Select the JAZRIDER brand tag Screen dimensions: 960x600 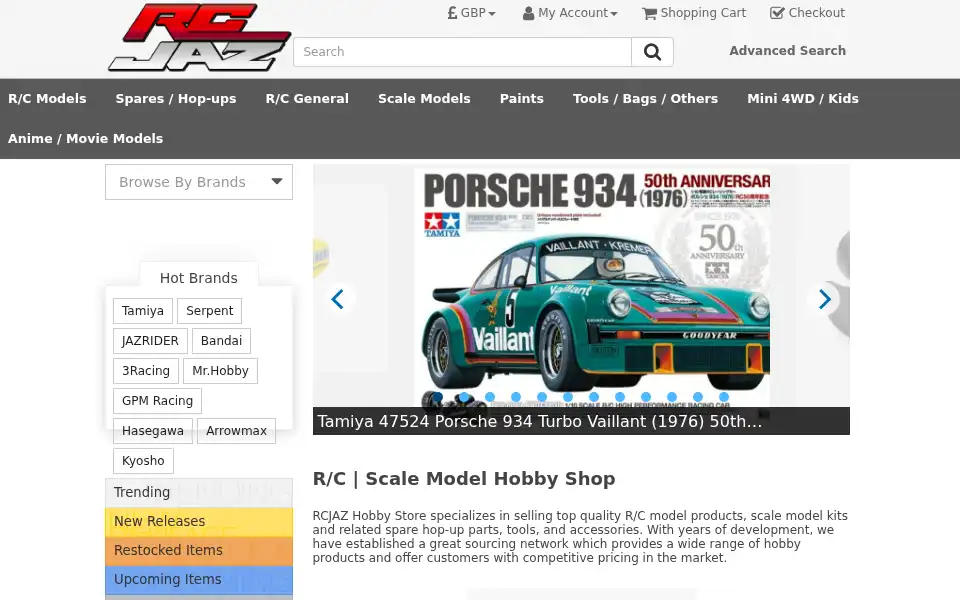point(150,340)
